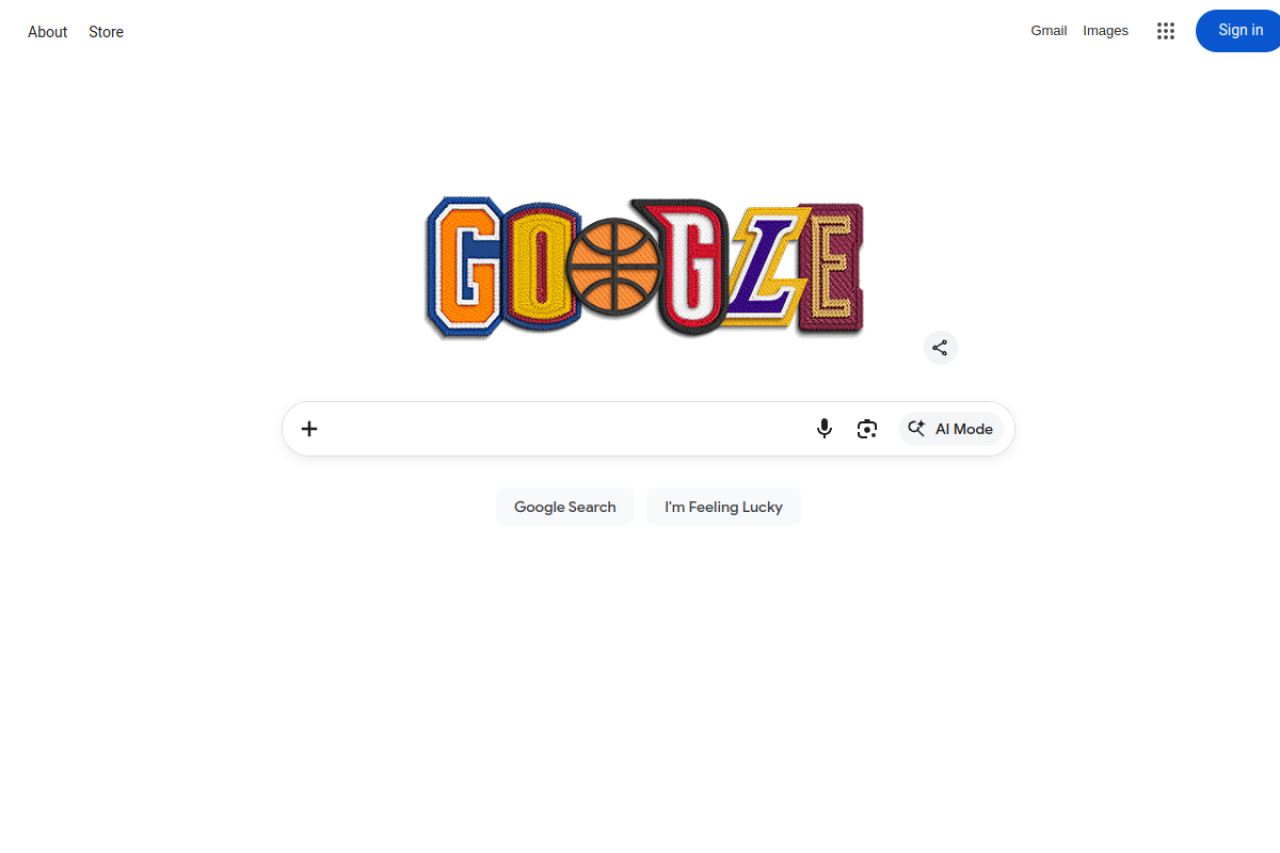Screen dimensions: 1280x853
Task: Open Gmail from the top bar
Action: [1049, 31]
